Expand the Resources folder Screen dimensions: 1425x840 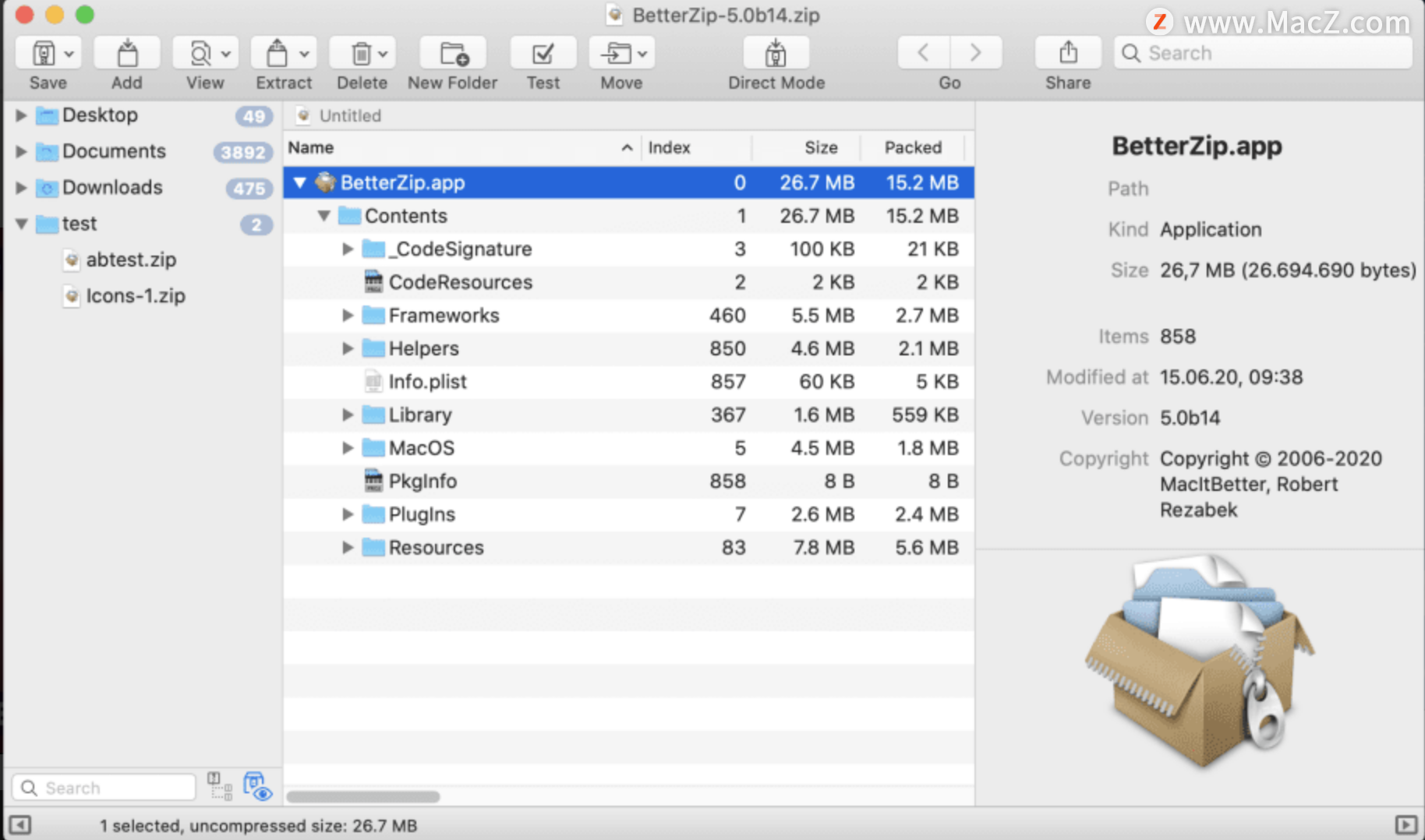coord(348,548)
